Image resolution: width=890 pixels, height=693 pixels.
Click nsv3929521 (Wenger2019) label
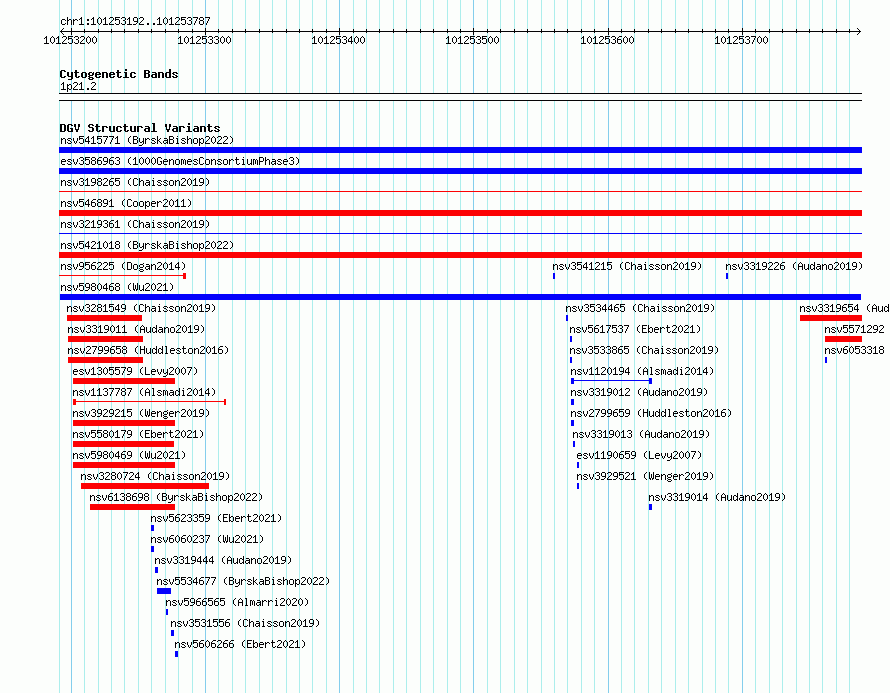tap(645, 476)
